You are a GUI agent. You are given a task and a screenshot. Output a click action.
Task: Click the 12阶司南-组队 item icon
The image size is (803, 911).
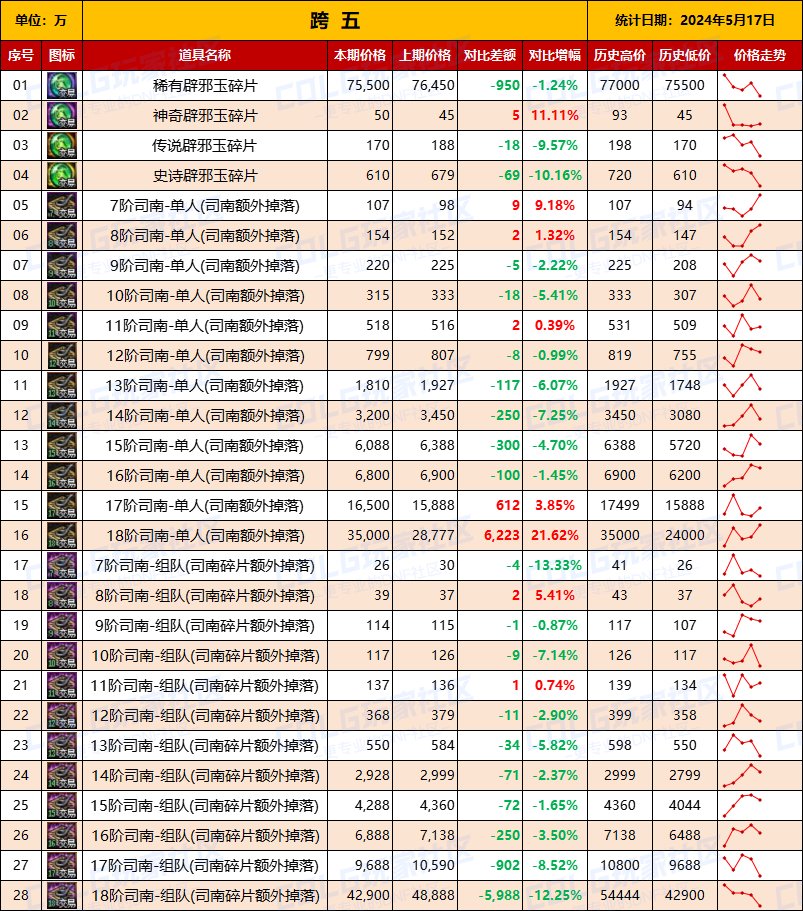(62, 716)
